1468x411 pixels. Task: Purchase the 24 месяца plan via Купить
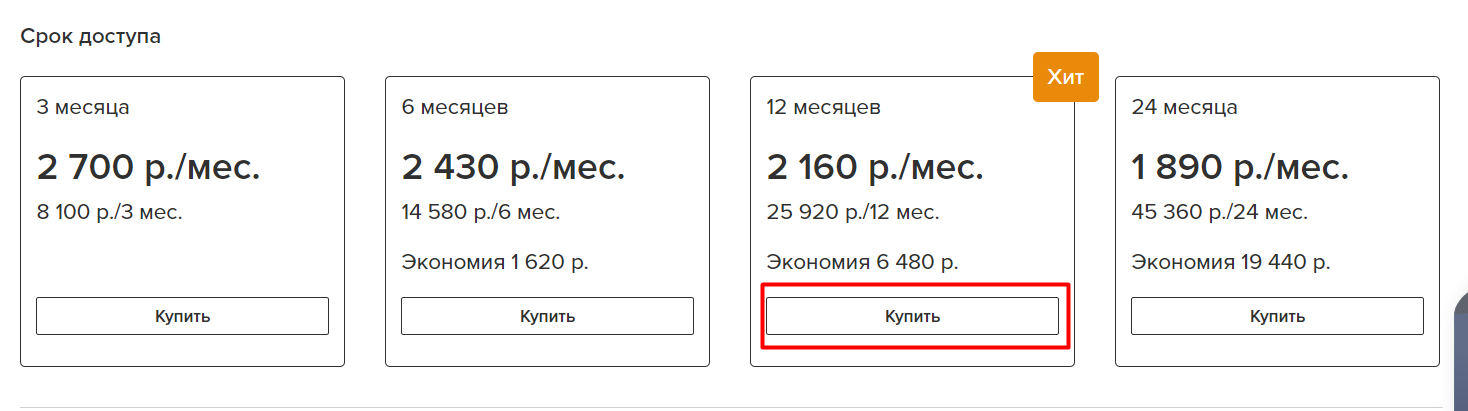point(1277,316)
